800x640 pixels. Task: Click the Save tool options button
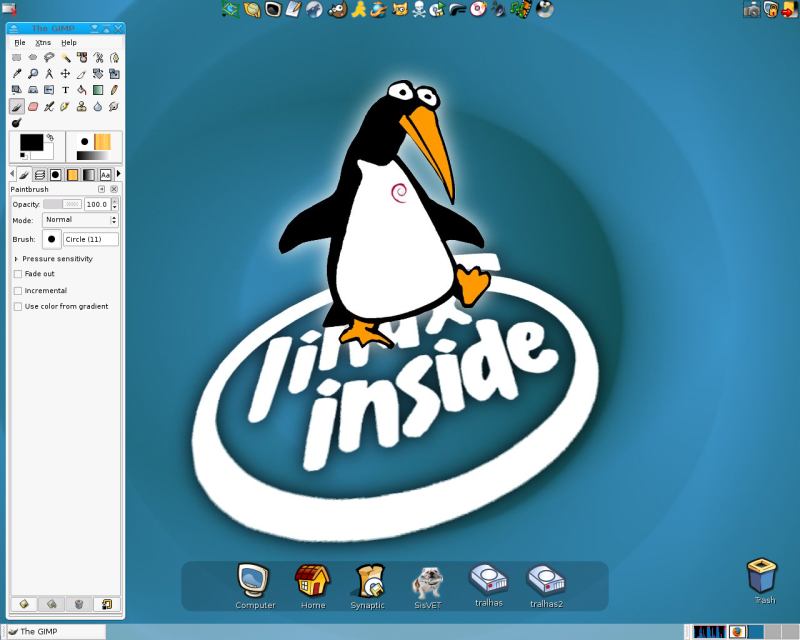click(x=23, y=604)
